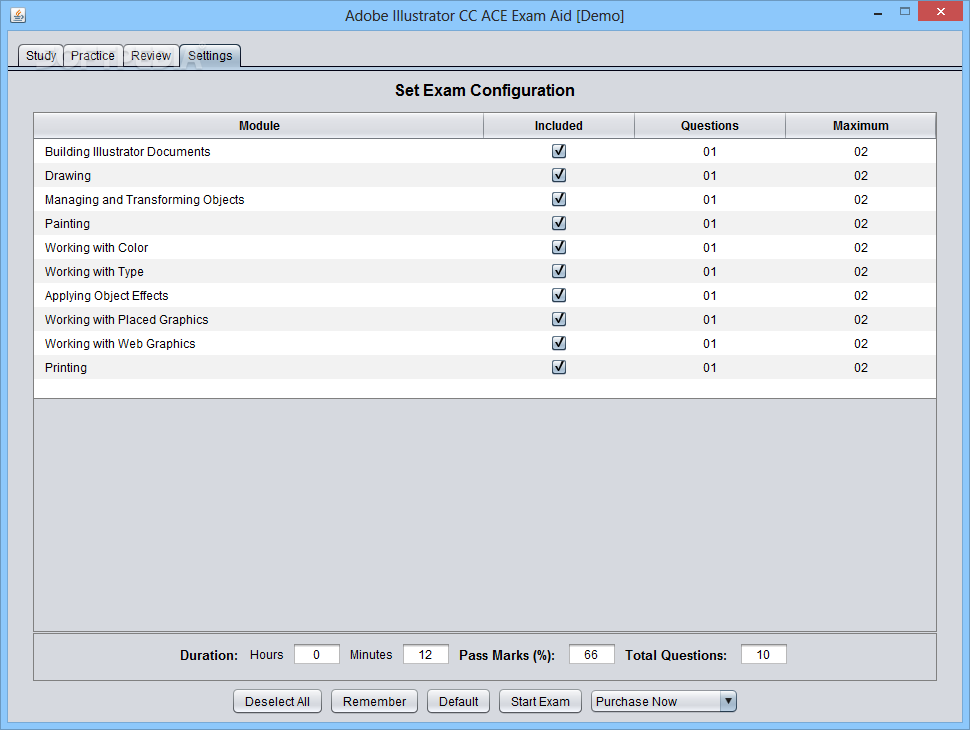This screenshot has width=970, height=730.
Task: Click Questions value 01 for Drawing
Action: tap(710, 176)
